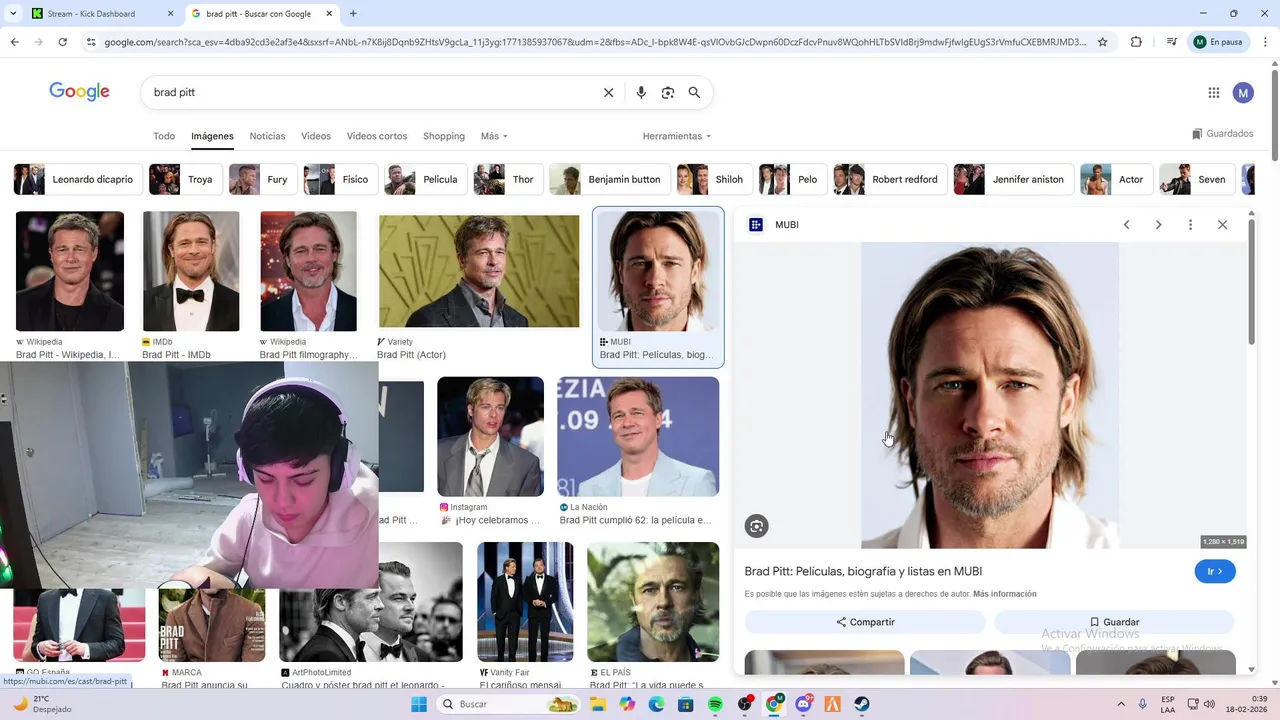Open Microsoft Edge from the taskbar
This screenshot has height=720, width=1280.
click(657, 704)
